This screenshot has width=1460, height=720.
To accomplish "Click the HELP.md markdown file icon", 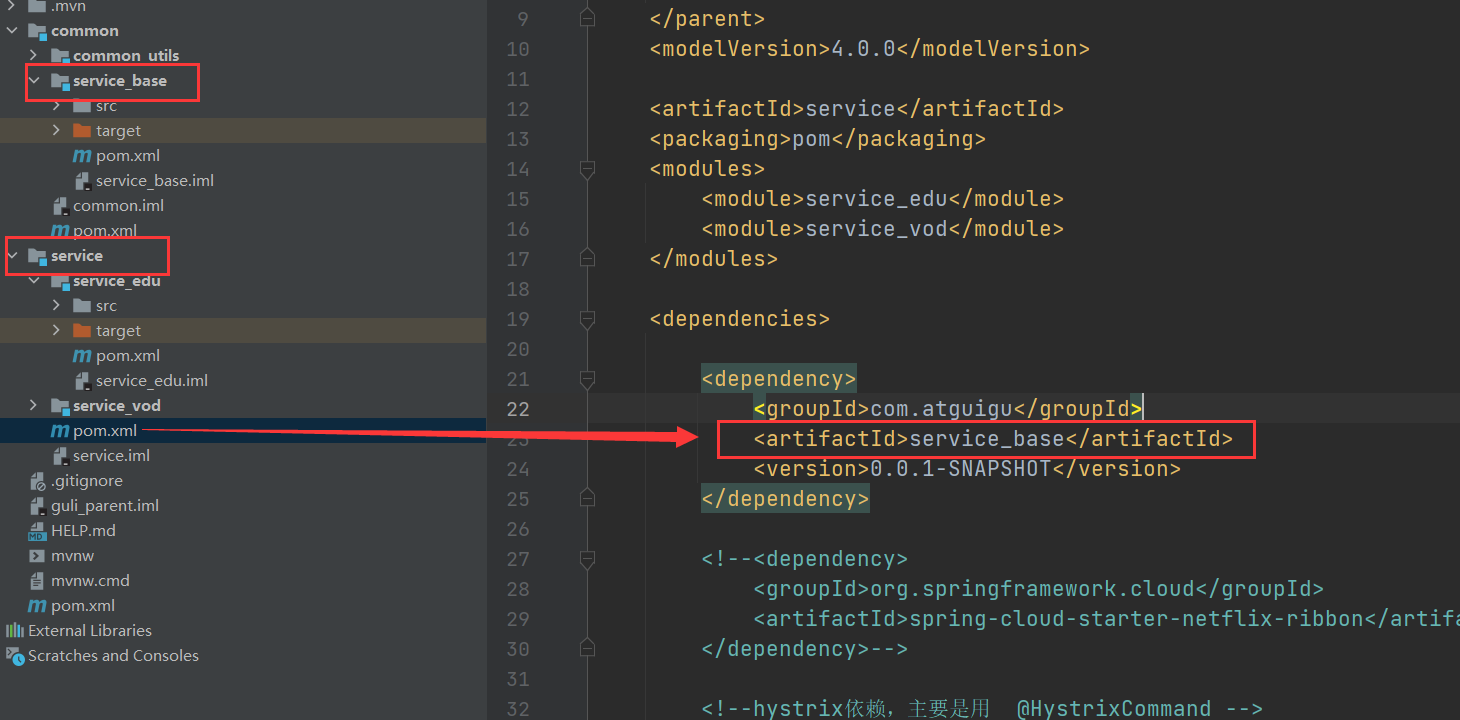I will click(37, 531).
